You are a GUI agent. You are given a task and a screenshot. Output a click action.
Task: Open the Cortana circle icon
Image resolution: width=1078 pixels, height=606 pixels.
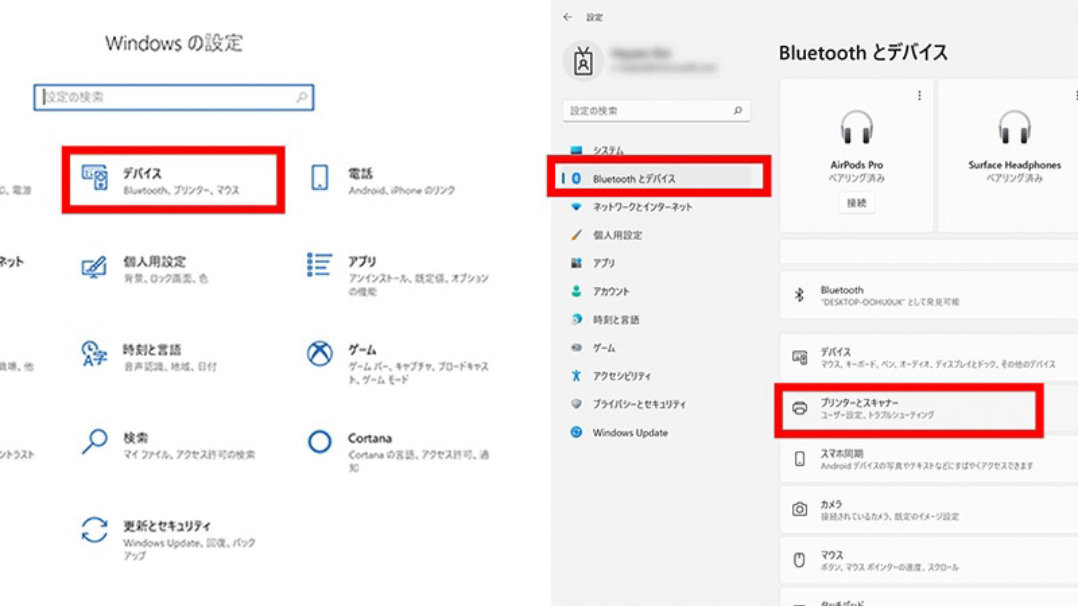pos(320,442)
